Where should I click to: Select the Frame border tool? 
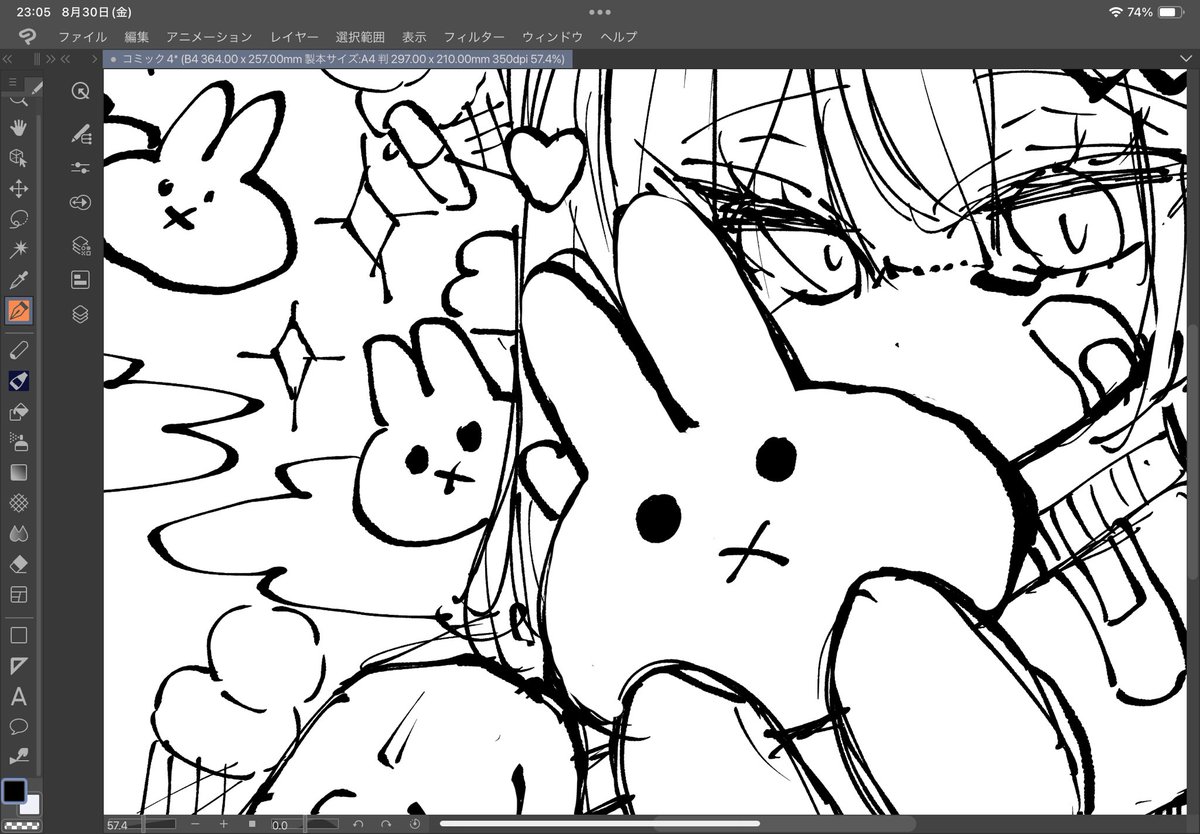(x=18, y=594)
